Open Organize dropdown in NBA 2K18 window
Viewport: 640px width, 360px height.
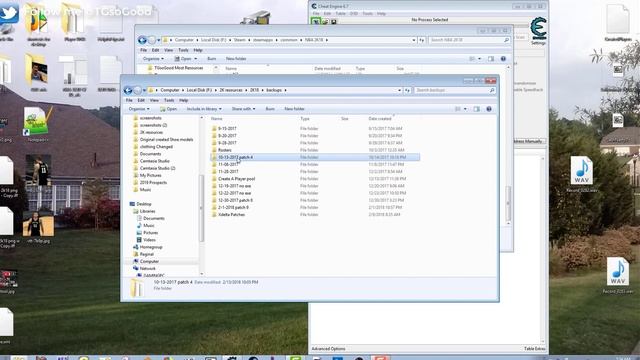click(x=153, y=59)
